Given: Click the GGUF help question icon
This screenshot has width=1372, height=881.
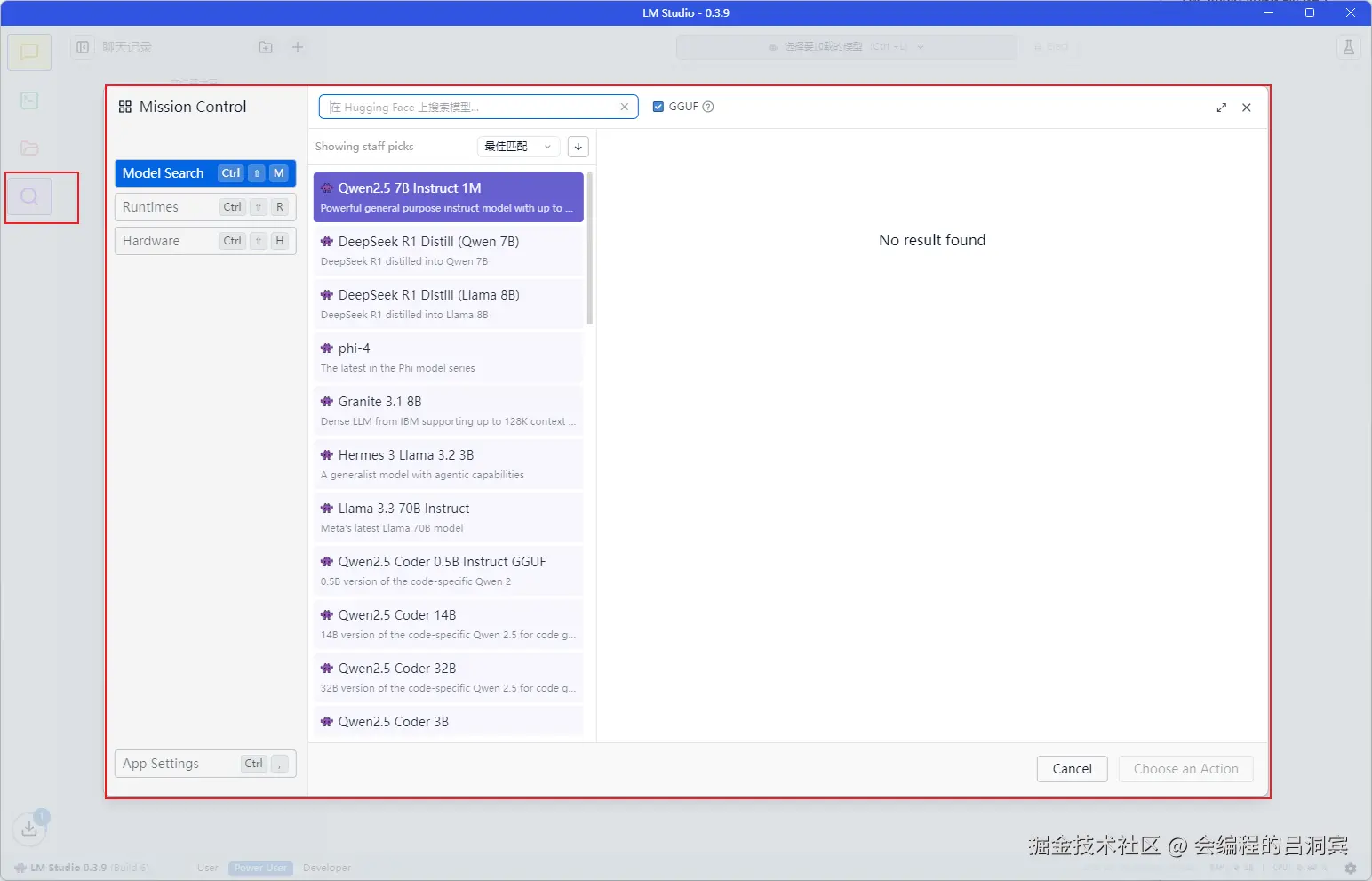Looking at the screenshot, I should click(708, 107).
